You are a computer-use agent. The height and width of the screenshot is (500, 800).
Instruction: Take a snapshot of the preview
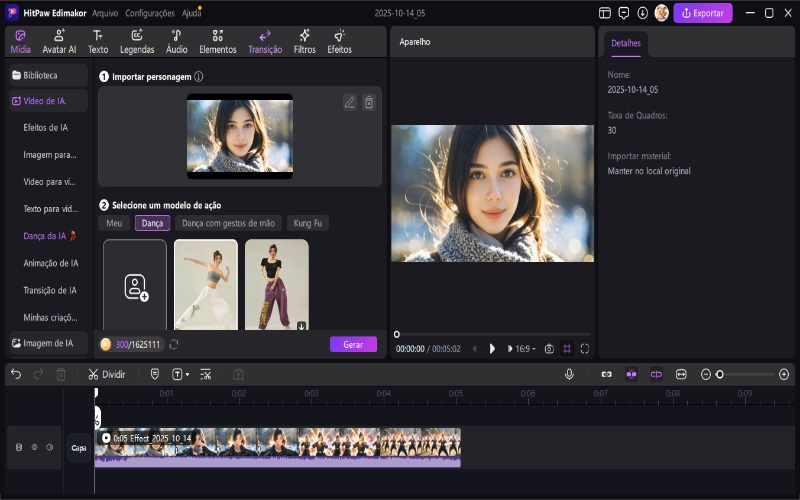pyautogui.click(x=548, y=349)
